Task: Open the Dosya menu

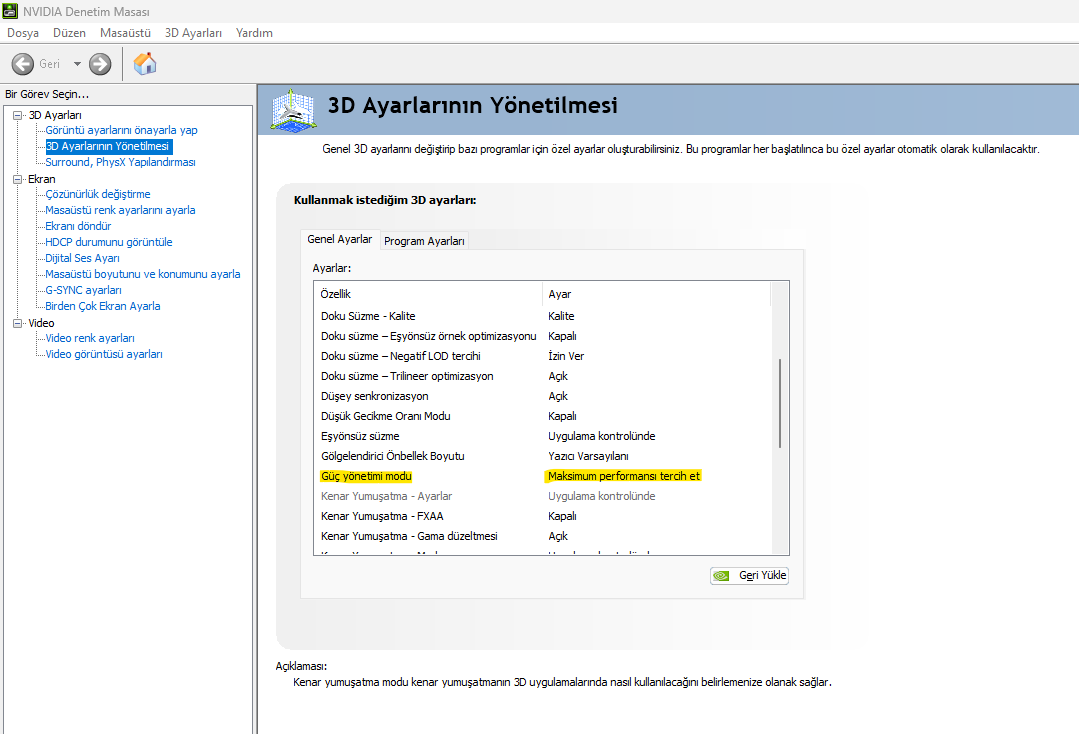Action: [23, 33]
